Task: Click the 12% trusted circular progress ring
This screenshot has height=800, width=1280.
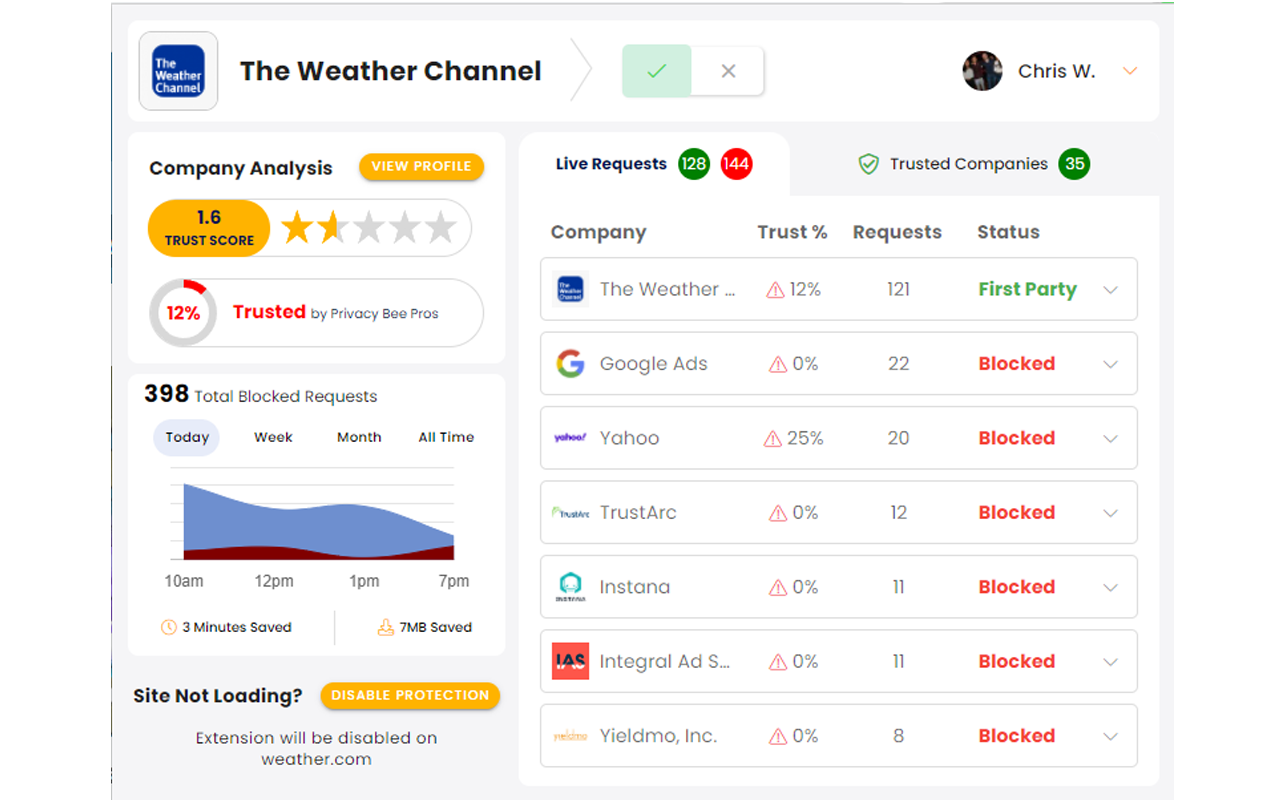Action: (x=183, y=313)
